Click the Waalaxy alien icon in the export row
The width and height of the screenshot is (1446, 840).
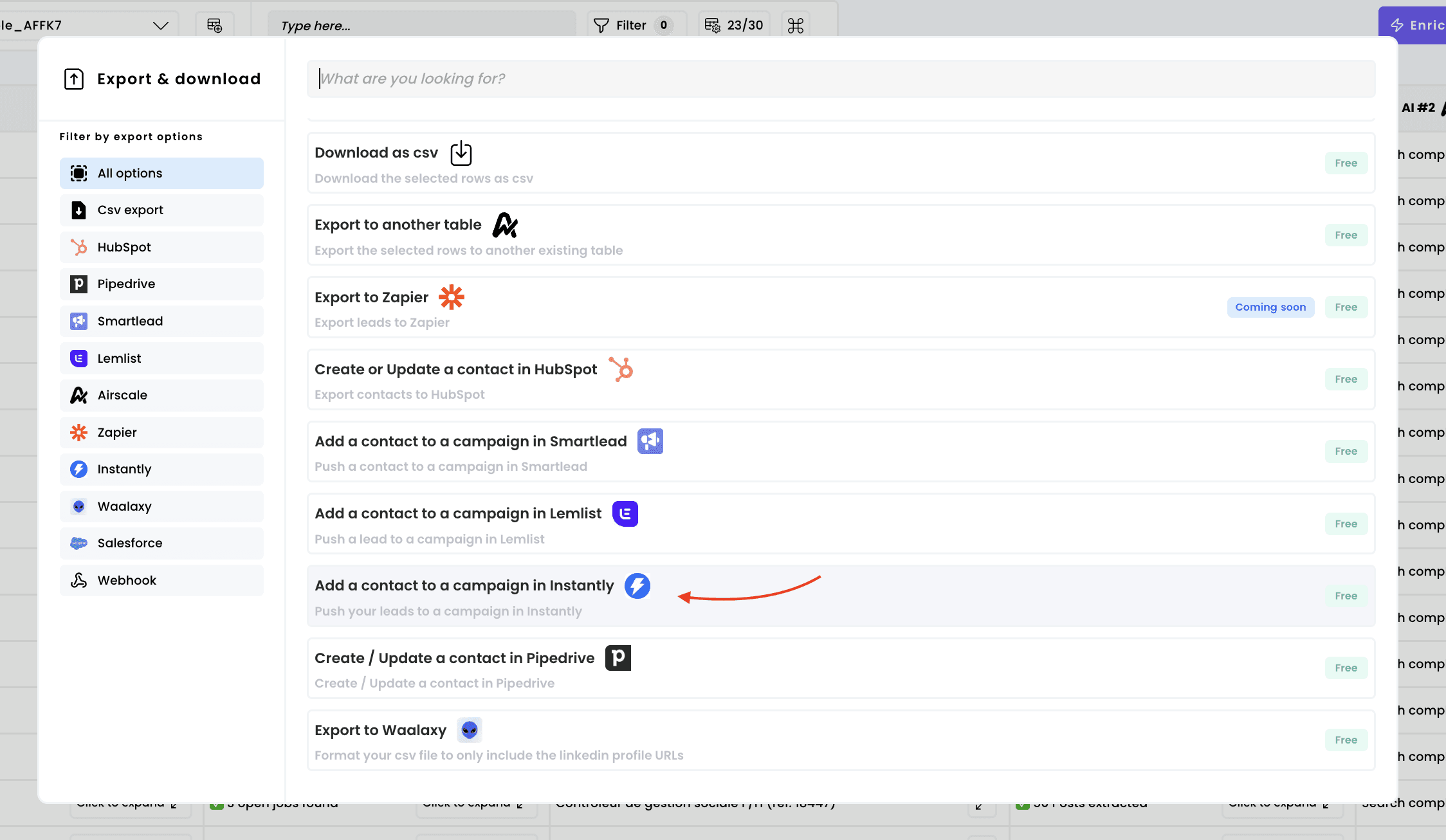click(469, 730)
